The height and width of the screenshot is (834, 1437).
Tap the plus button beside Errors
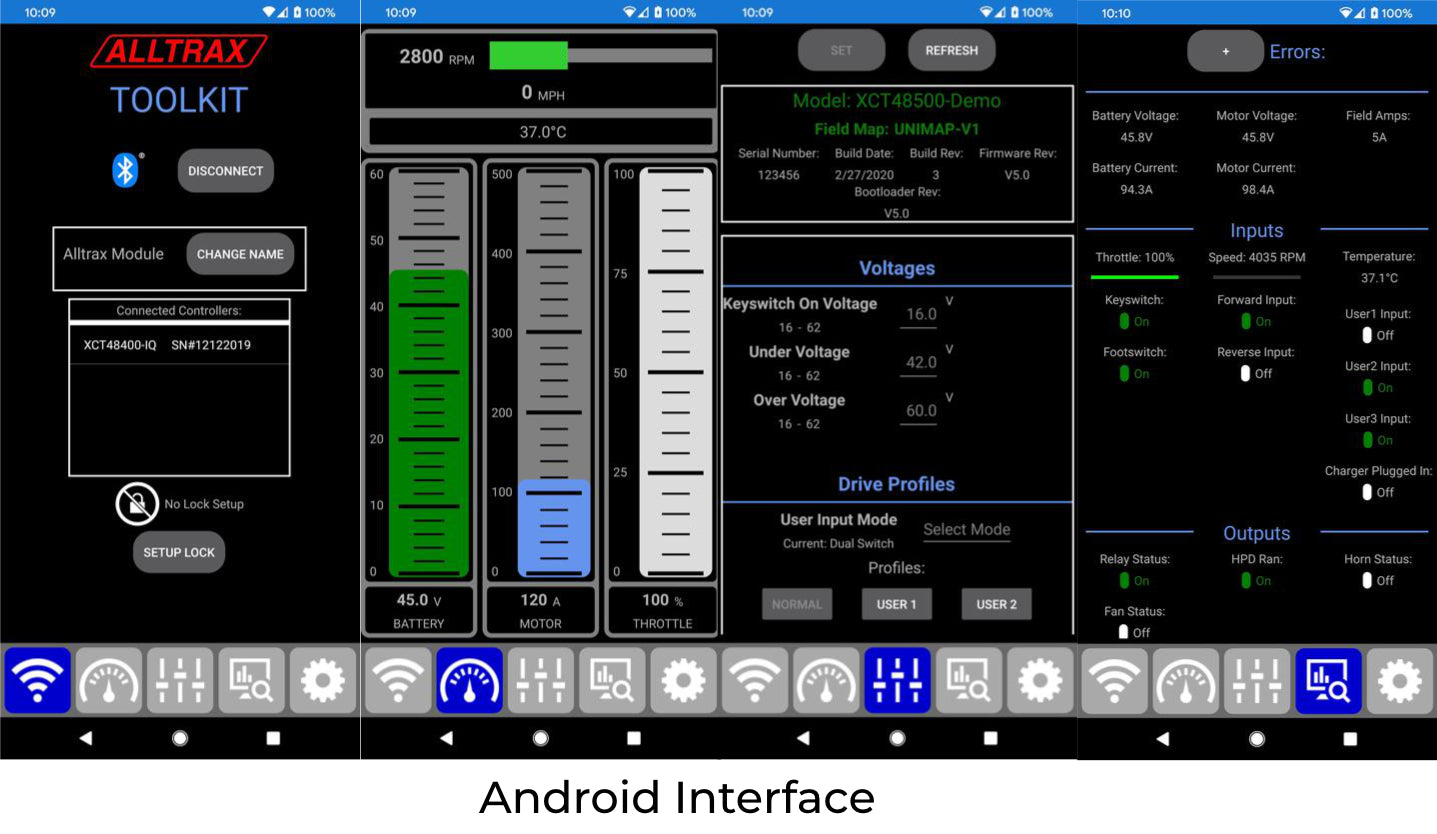click(1226, 51)
